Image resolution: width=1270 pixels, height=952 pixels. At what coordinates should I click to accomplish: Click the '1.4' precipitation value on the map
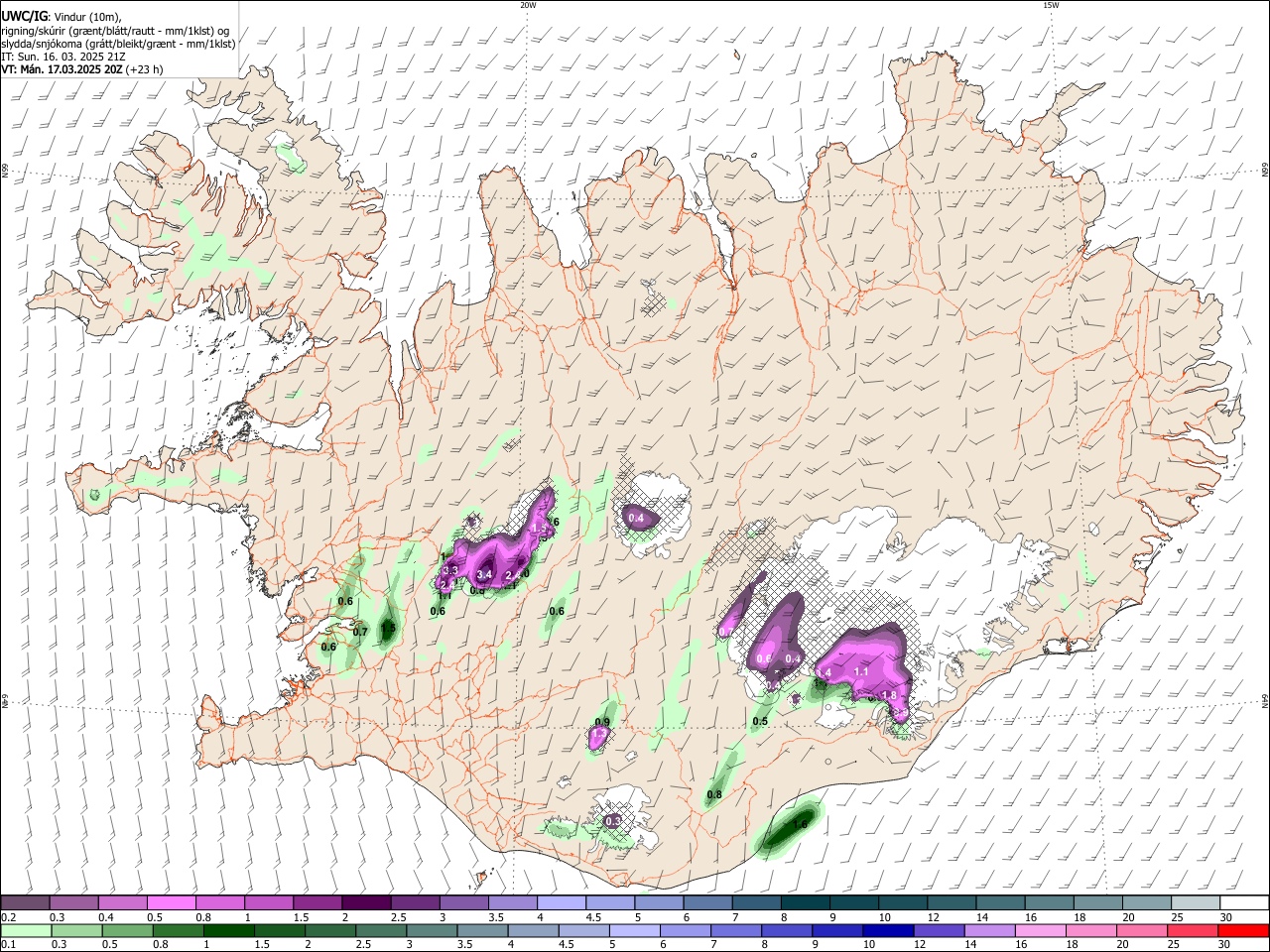[x=823, y=672]
